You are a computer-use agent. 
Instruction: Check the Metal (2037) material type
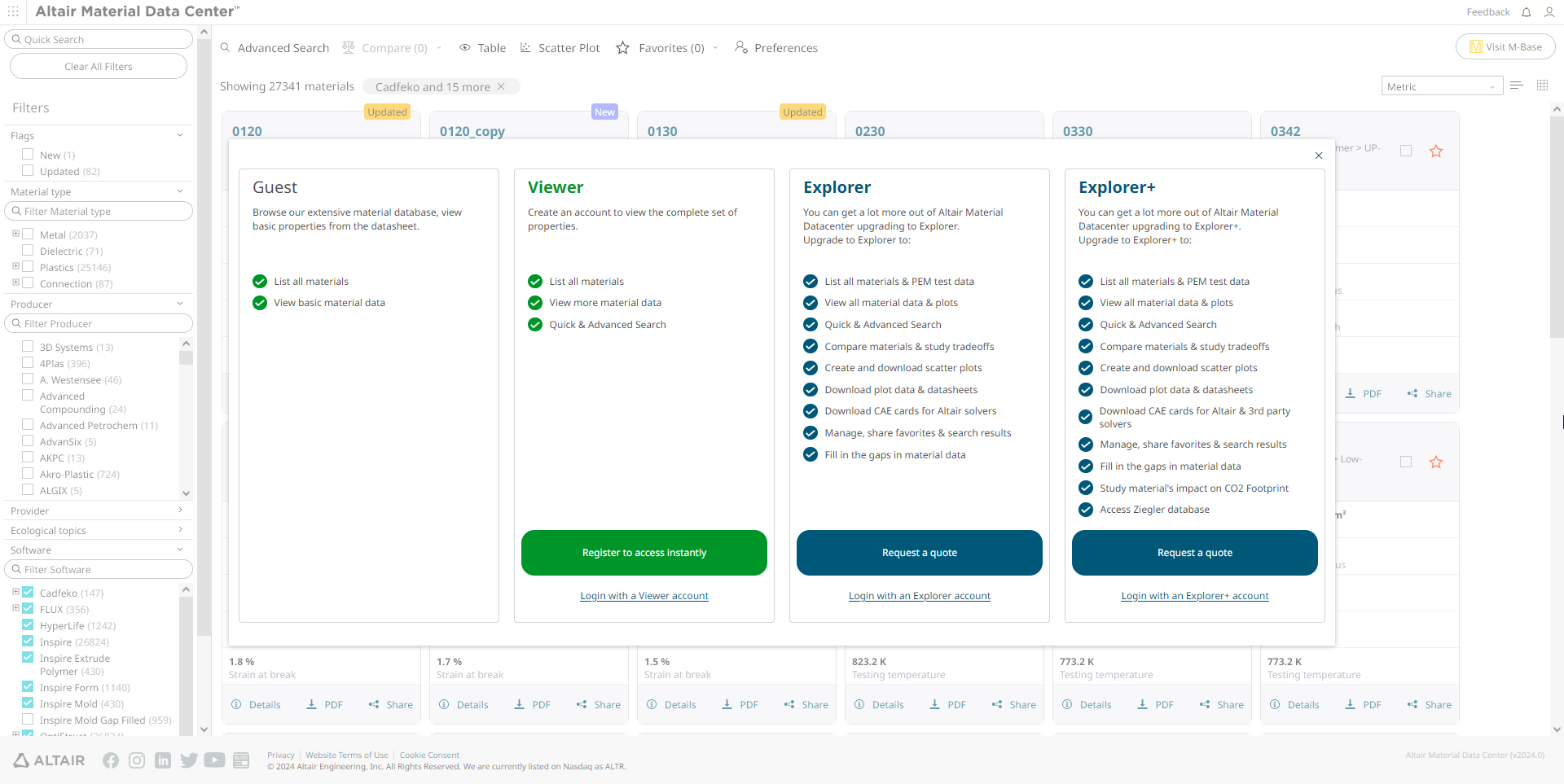click(28, 234)
